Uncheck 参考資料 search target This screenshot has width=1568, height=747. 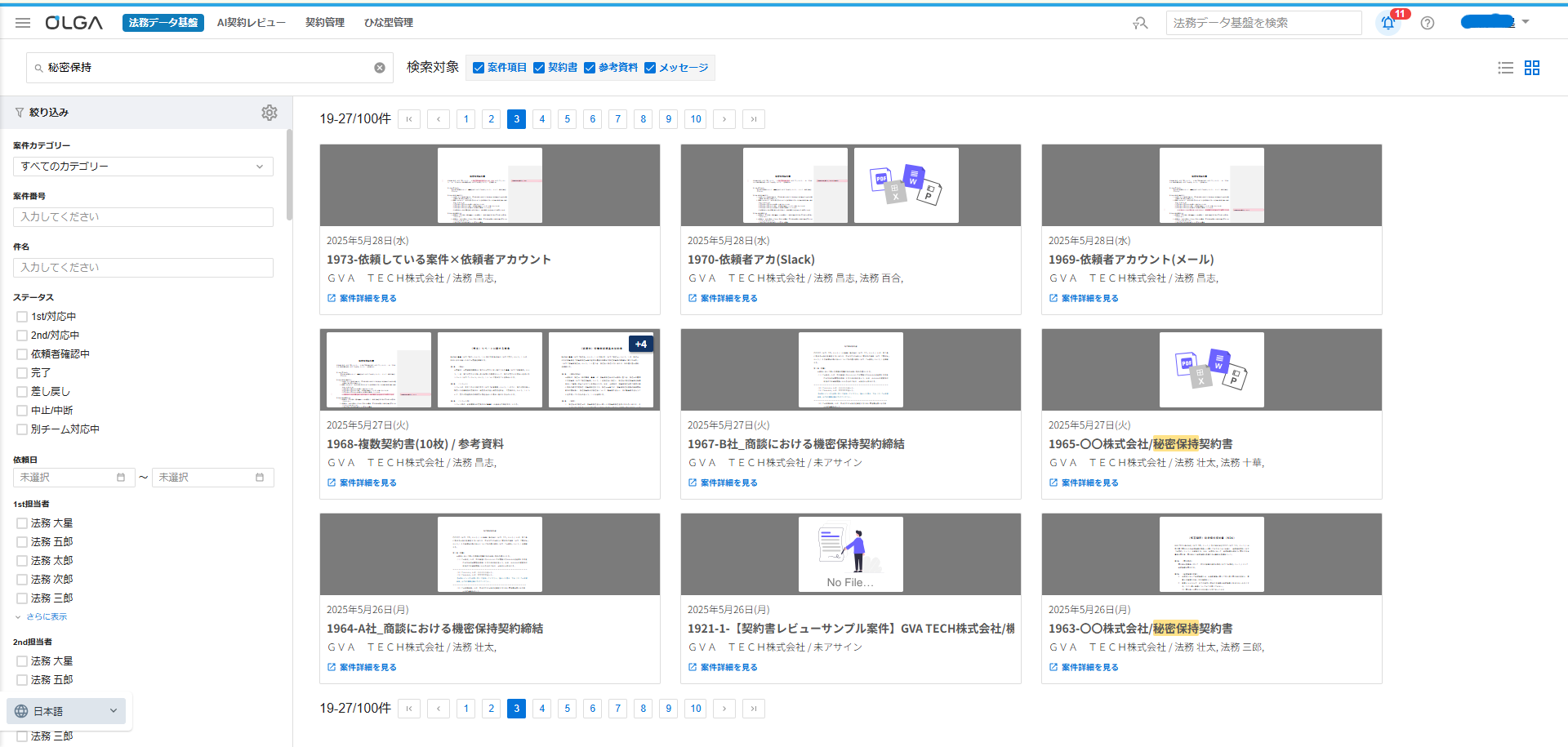pos(590,68)
